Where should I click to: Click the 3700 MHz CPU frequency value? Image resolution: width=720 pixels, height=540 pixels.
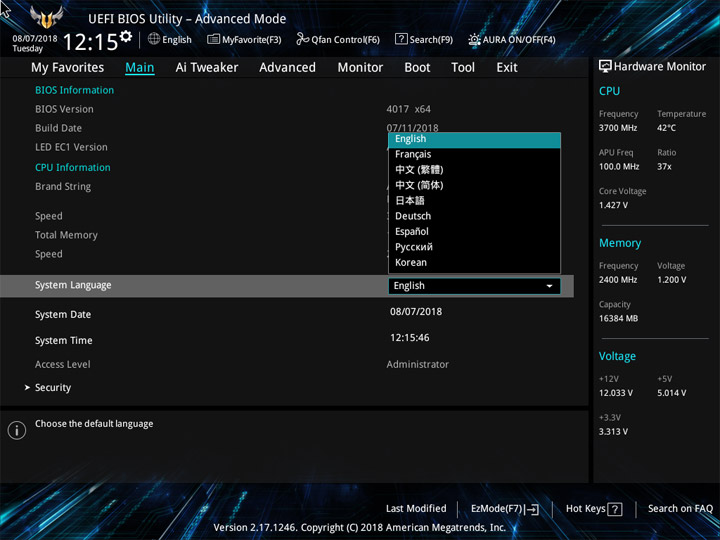point(618,128)
